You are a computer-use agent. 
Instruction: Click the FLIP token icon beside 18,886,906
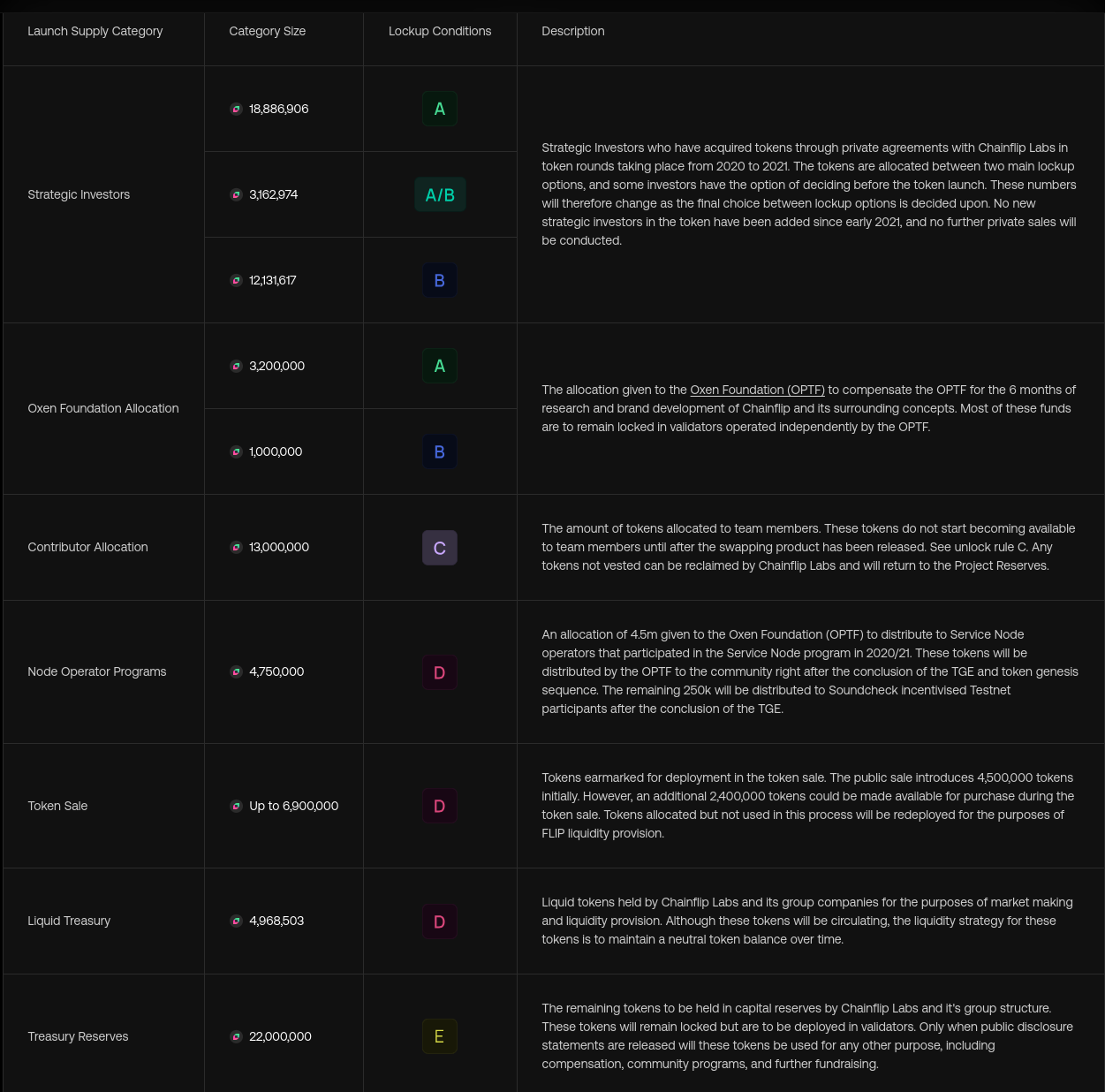coord(236,109)
